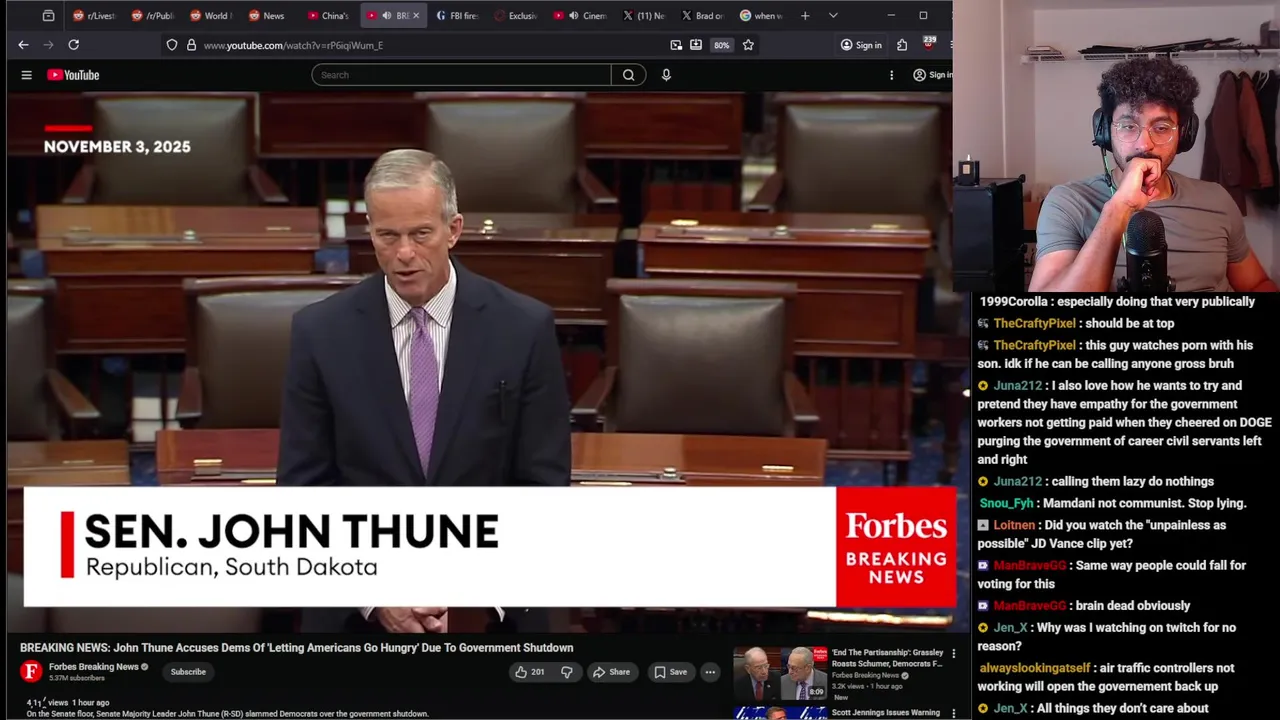Image resolution: width=1280 pixels, height=720 pixels.
Task: Reset the 80% zoom level indicator
Action: point(721,45)
